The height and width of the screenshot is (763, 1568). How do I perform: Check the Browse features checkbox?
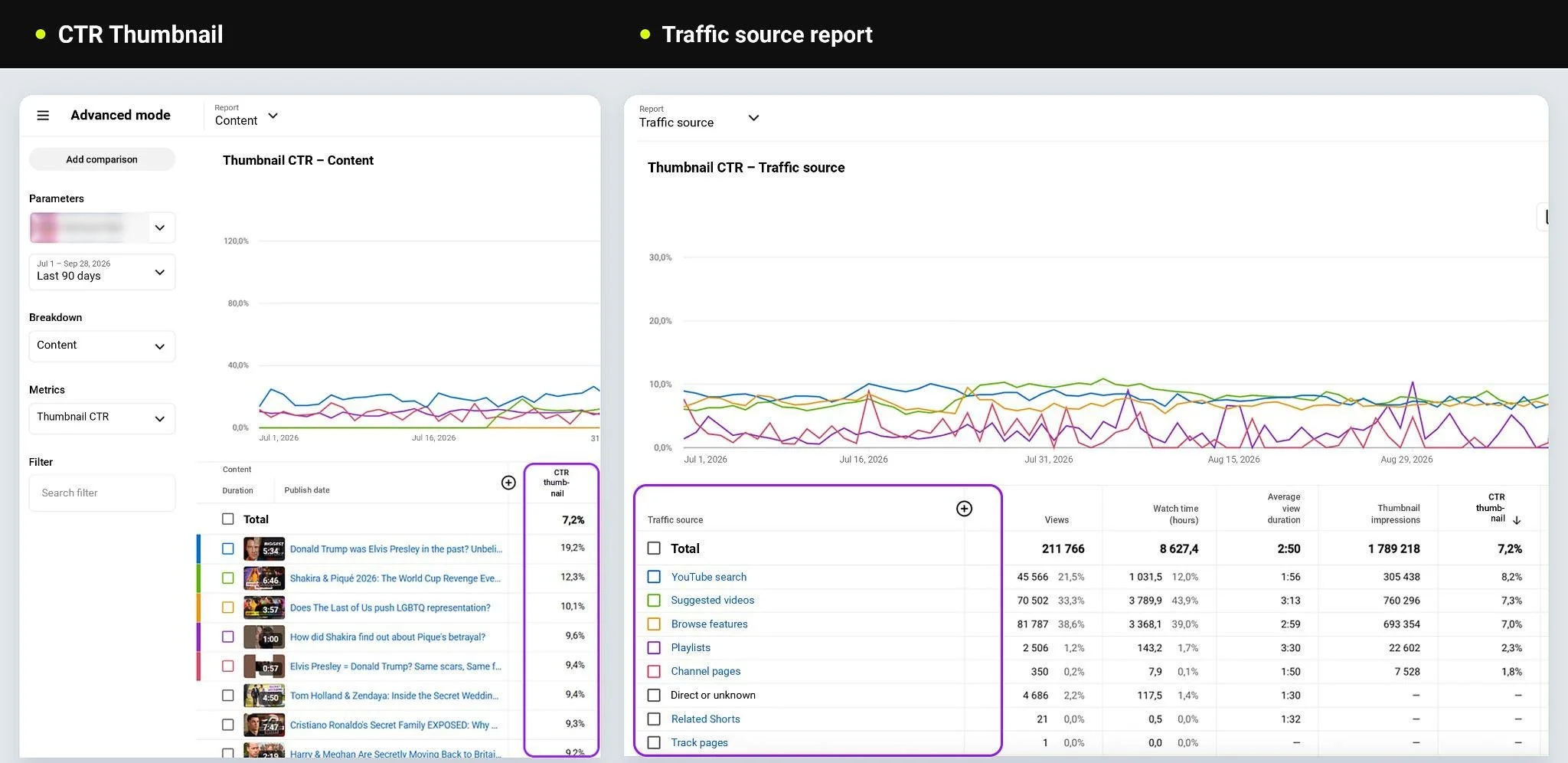[x=654, y=624]
